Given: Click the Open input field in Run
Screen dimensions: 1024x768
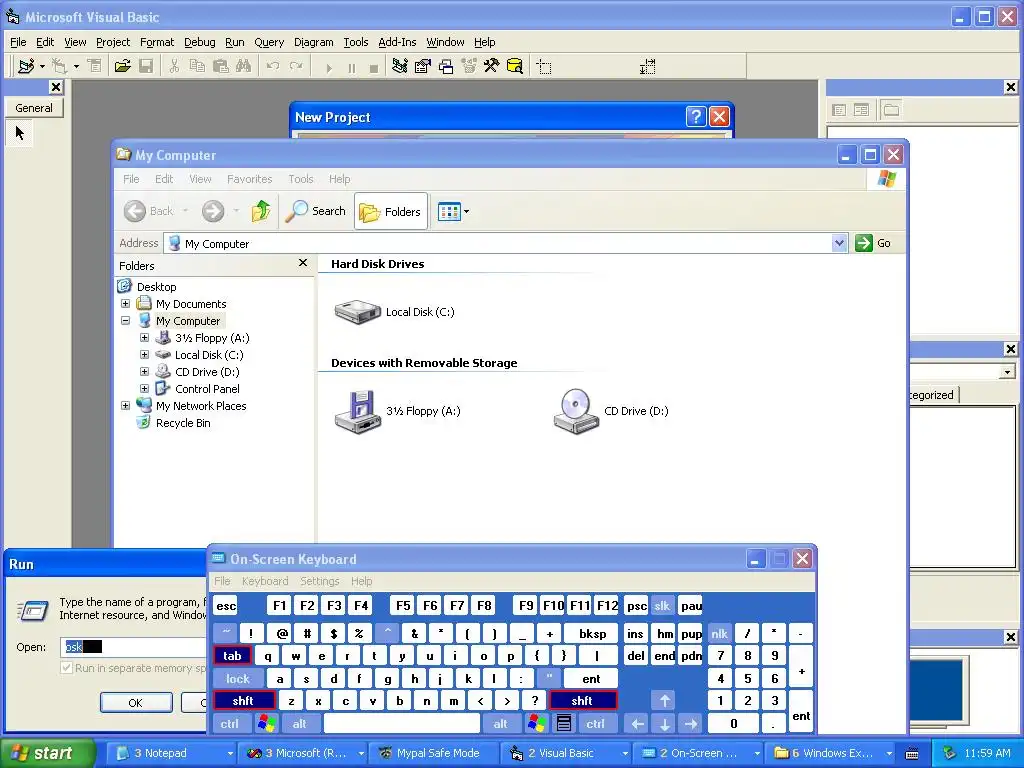Looking at the screenshot, I should (134, 647).
